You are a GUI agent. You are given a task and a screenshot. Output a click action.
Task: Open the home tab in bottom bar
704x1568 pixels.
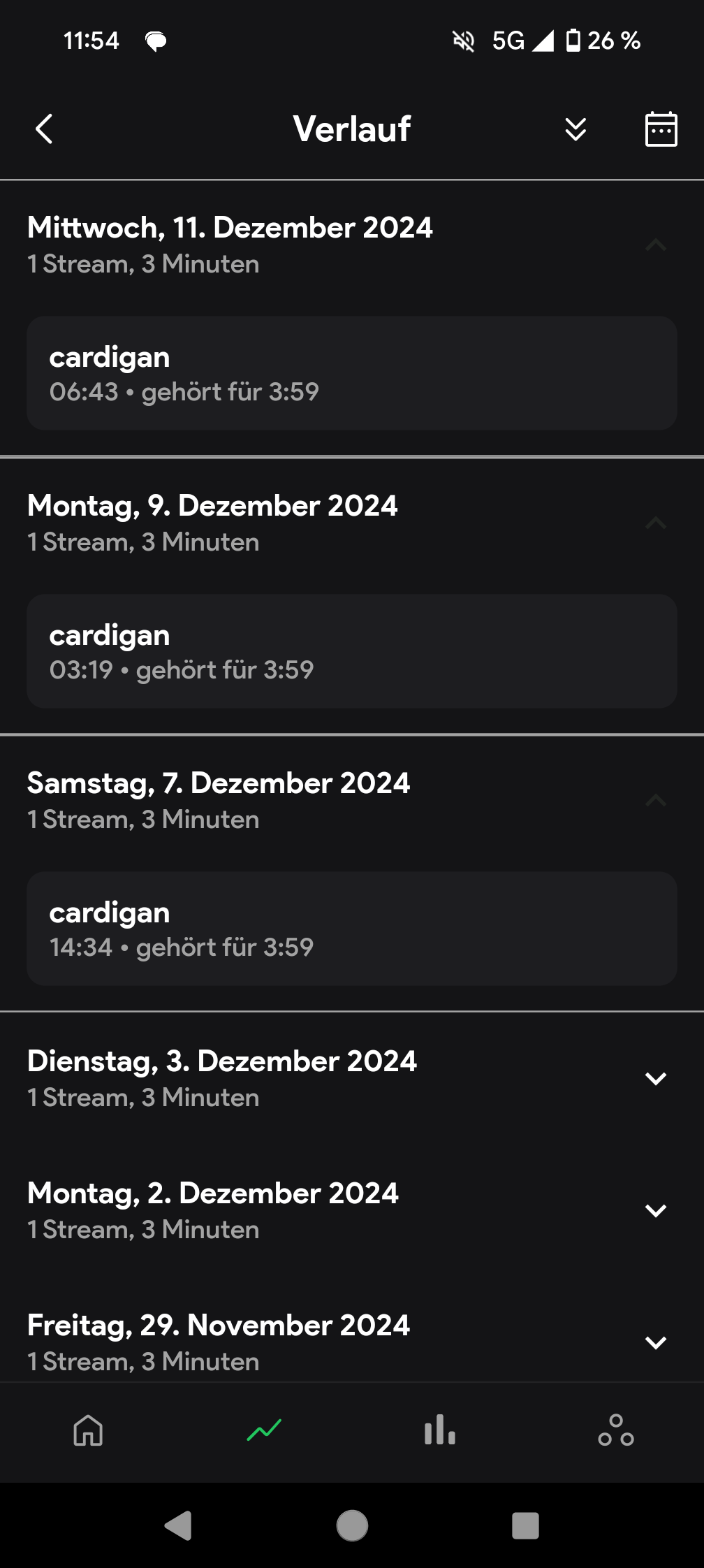[x=88, y=1430]
